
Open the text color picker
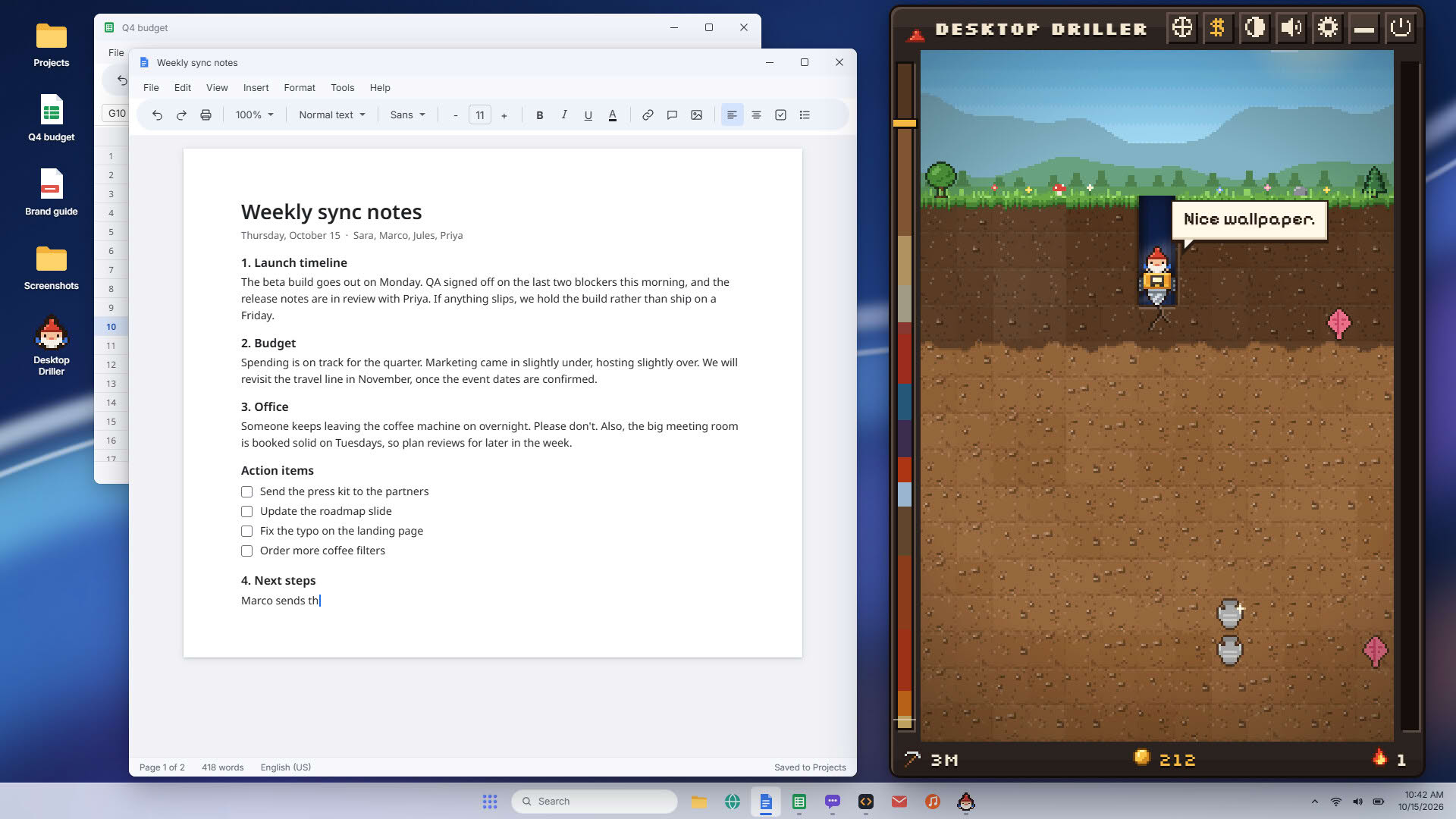[x=613, y=115]
